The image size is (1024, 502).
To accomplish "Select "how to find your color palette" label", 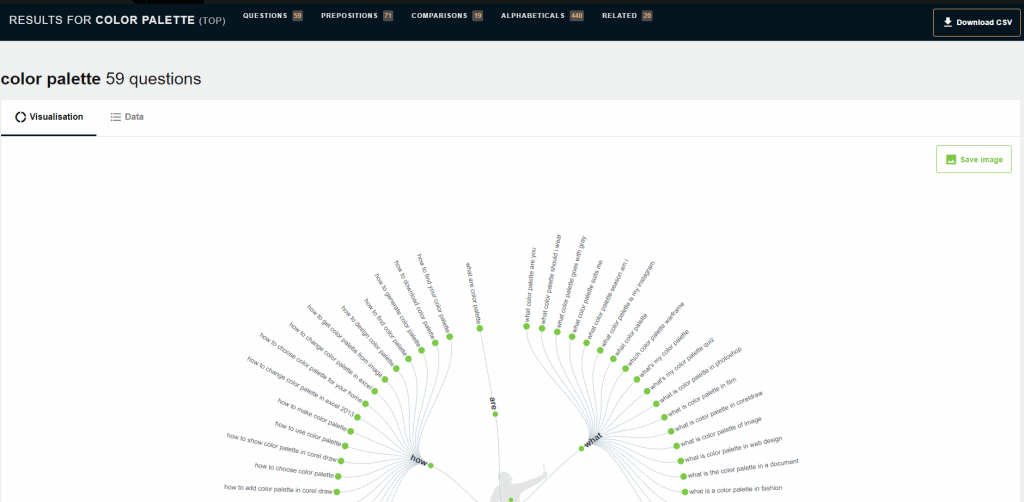I will click(x=434, y=294).
